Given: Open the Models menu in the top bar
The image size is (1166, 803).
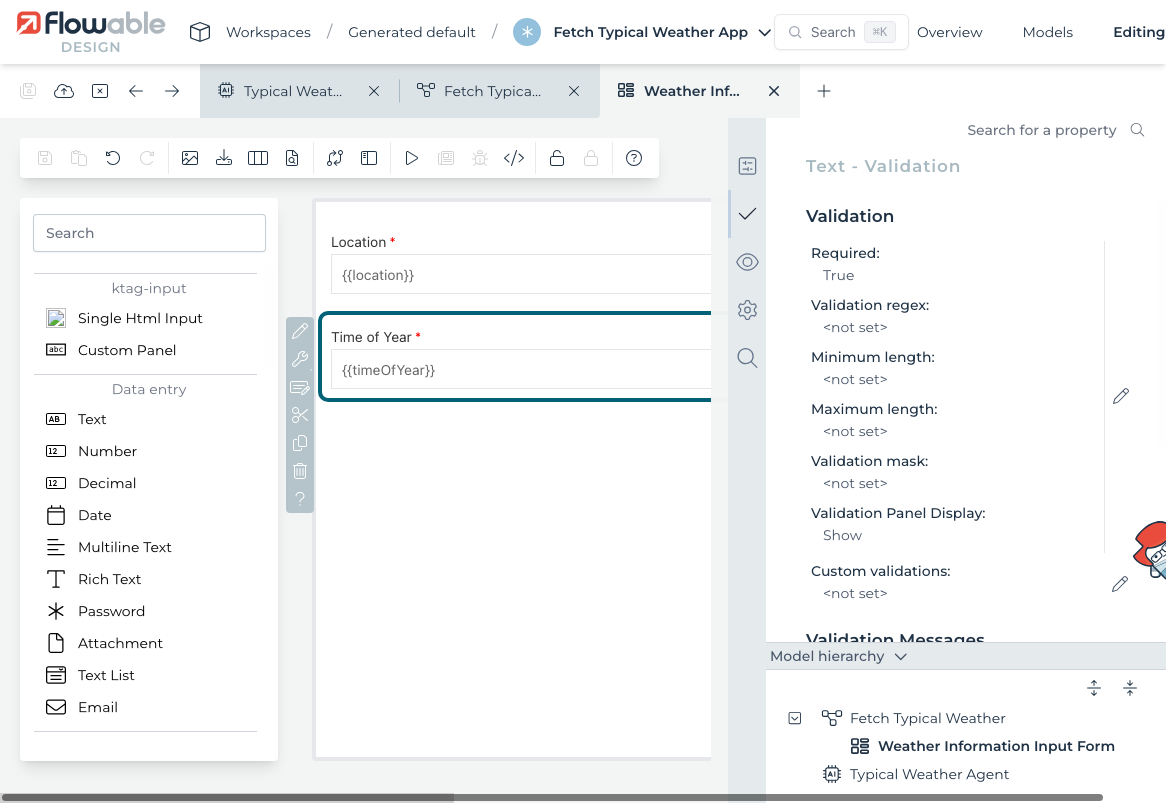Looking at the screenshot, I should [1047, 31].
